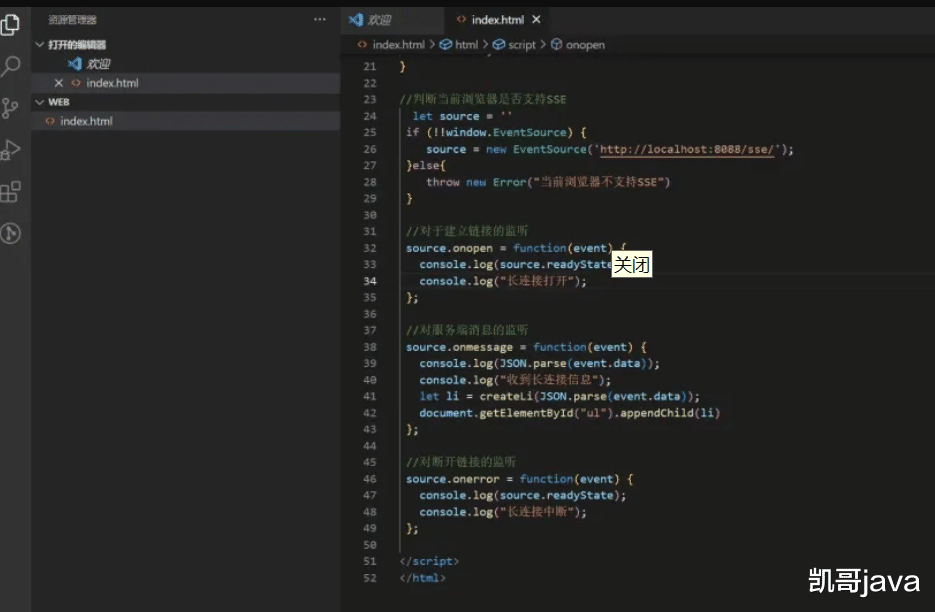This screenshot has height=612, width=935.
Task: Open the Extensions view
Action: 11,191
